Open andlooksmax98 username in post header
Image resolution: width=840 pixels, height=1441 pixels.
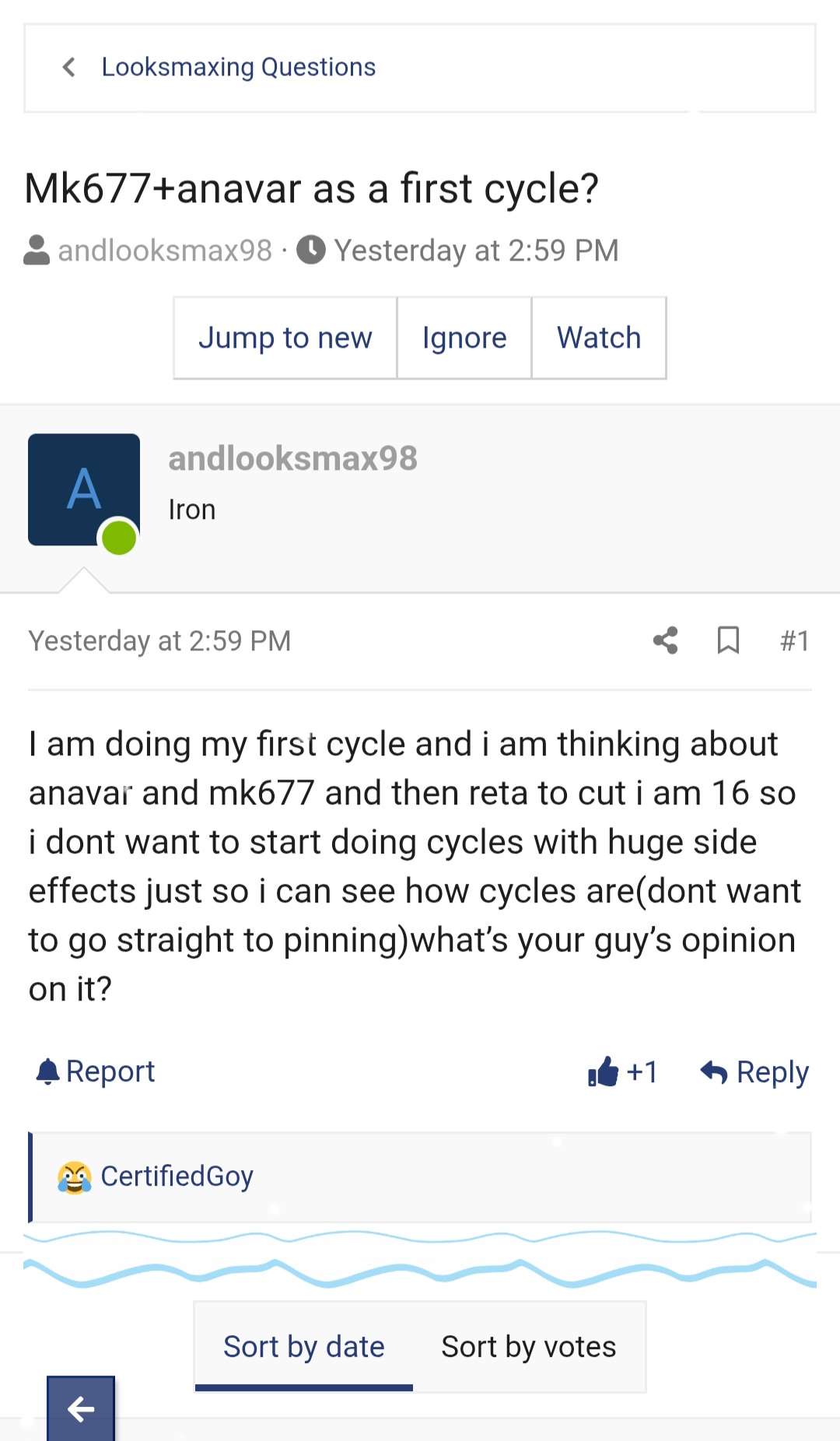point(292,458)
